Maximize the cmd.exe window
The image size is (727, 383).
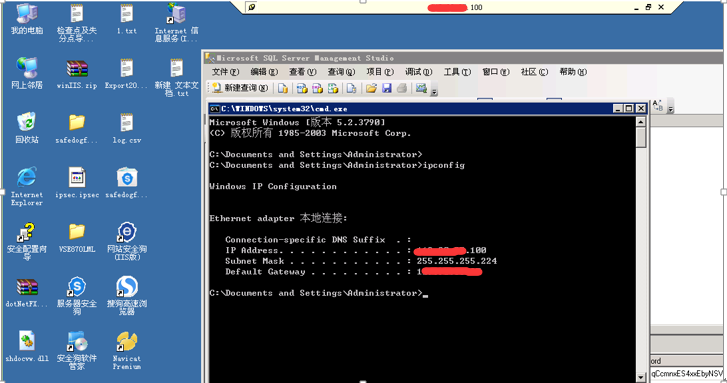629,109
